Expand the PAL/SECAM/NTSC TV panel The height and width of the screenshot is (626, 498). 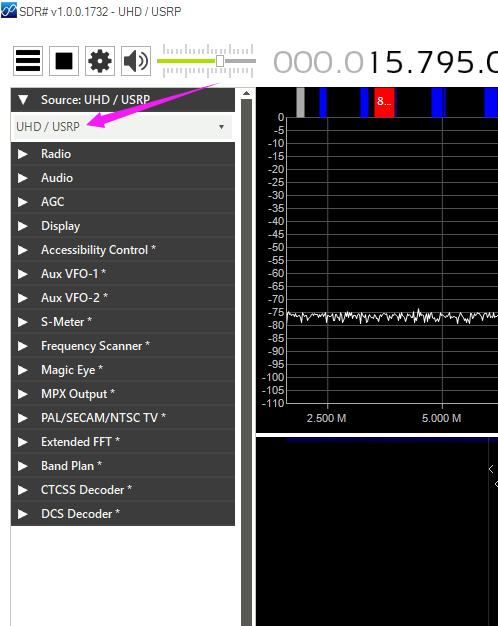[x=123, y=418]
